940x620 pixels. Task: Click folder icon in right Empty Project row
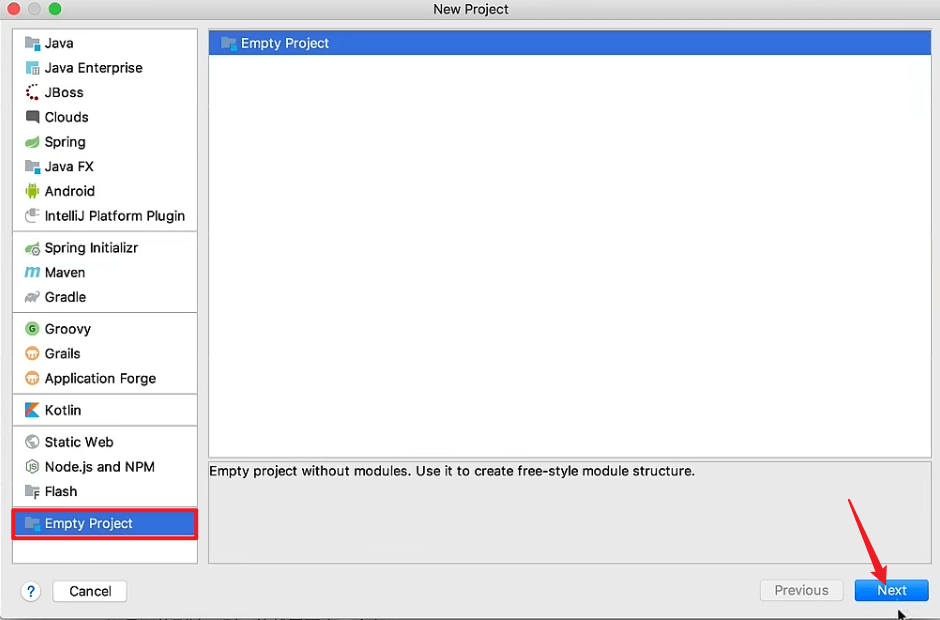coord(228,43)
